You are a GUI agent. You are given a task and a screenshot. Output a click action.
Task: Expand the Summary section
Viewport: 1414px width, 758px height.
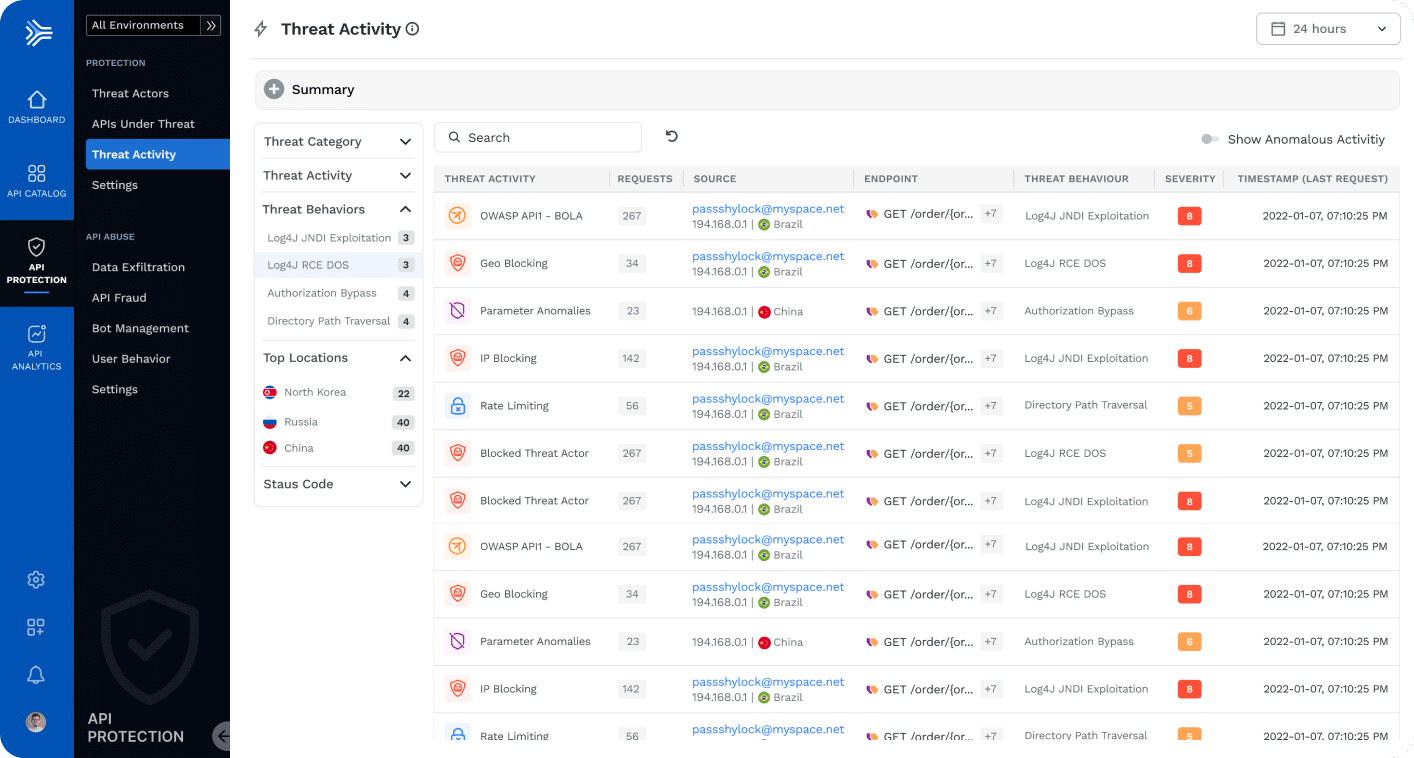[274, 90]
